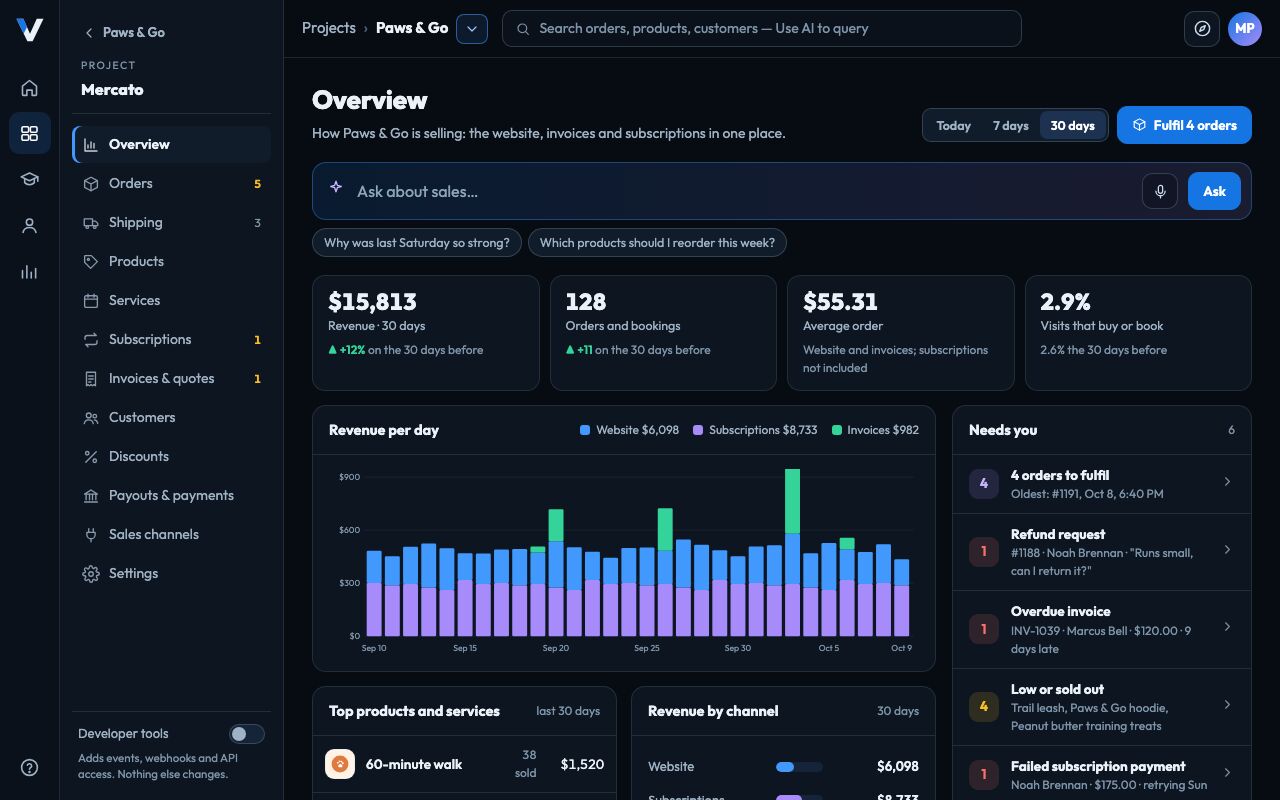Open Shipping in the sidebar
1280x800 pixels.
pos(172,223)
